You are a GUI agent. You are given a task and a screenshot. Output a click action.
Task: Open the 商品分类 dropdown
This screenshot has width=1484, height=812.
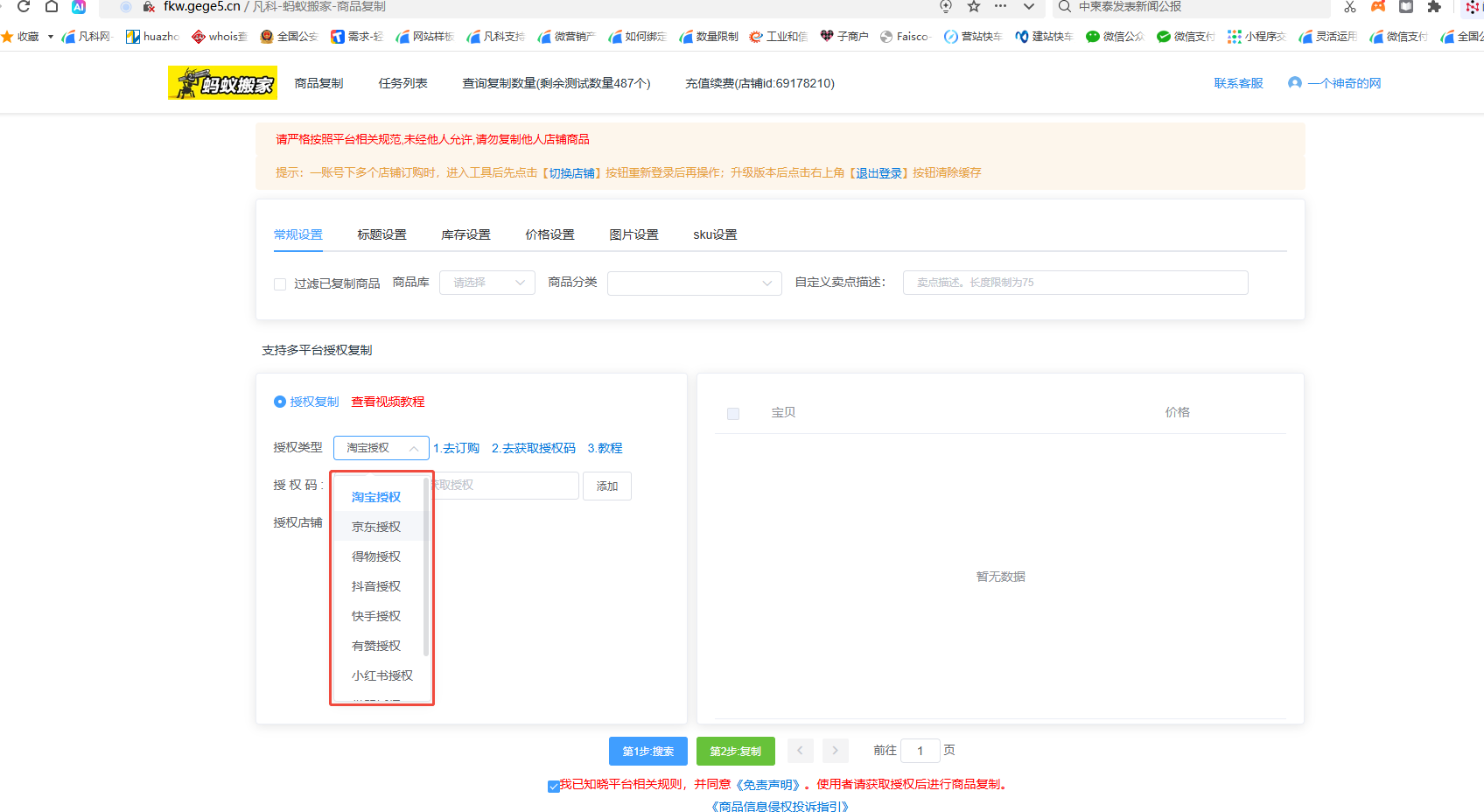tap(694, 283)
